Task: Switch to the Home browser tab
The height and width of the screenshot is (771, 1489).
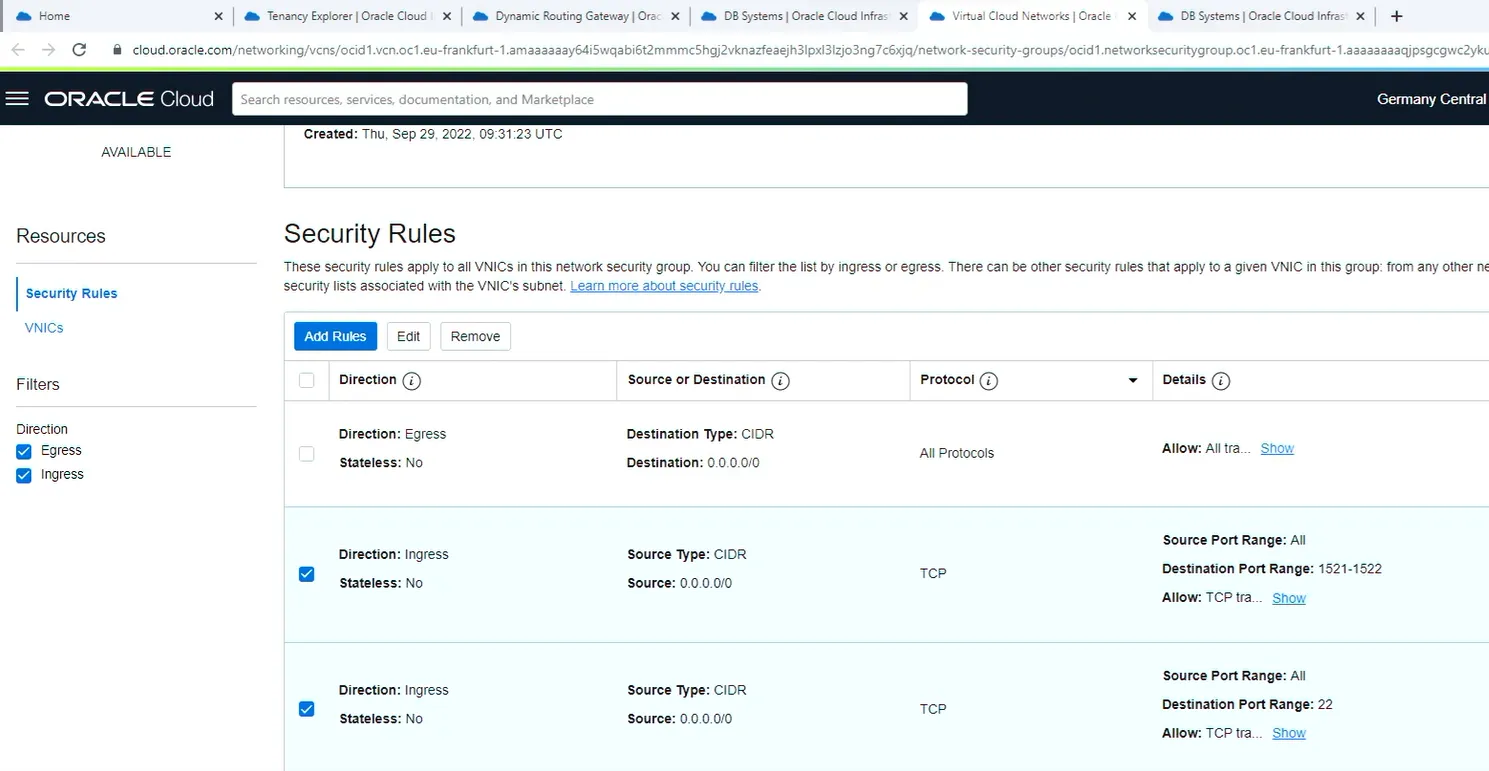Action: [x=118, y=16]
